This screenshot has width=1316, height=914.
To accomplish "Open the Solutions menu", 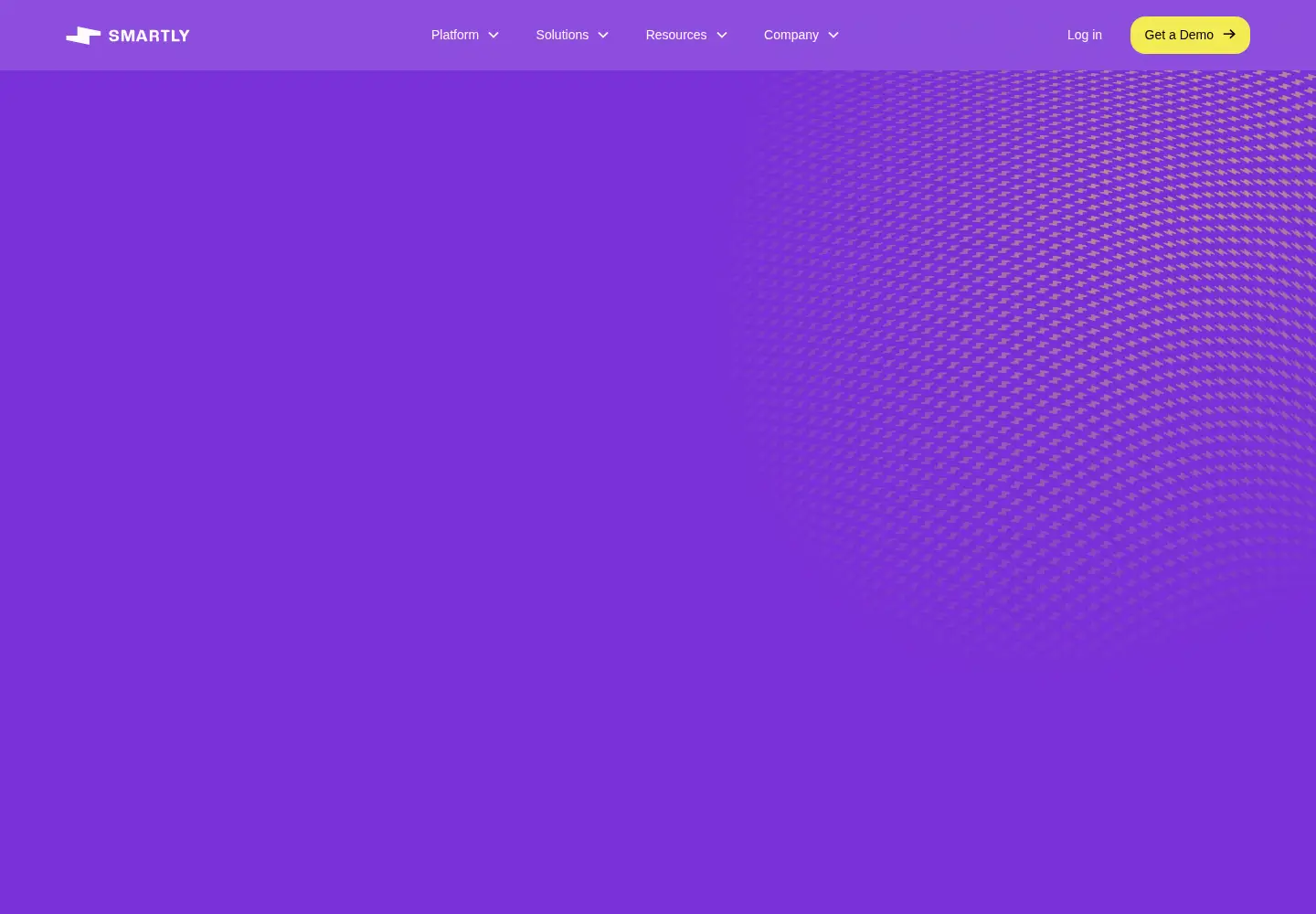I will (x=572, y=35).
